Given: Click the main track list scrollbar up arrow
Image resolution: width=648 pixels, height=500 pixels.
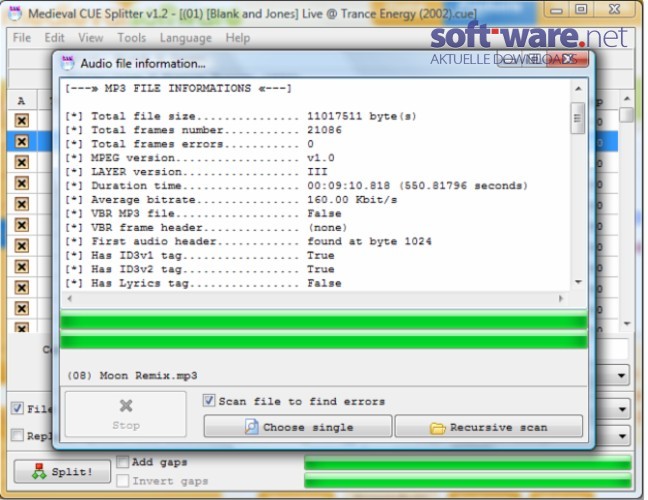Looking at the screenshot, I should tap(627, 98).
